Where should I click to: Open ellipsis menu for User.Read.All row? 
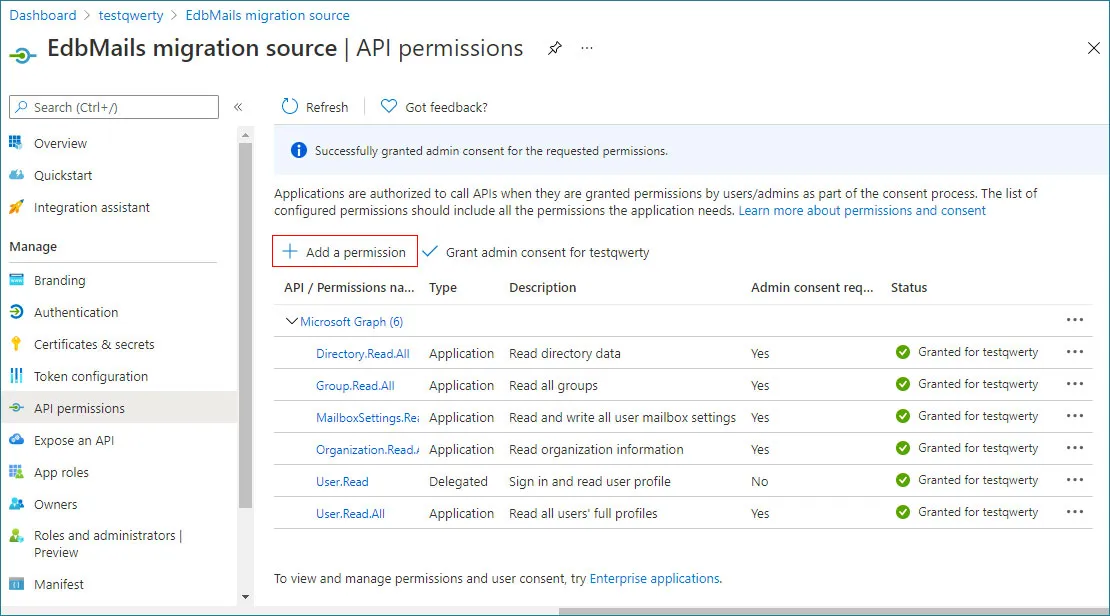(x=1075, y=511)
